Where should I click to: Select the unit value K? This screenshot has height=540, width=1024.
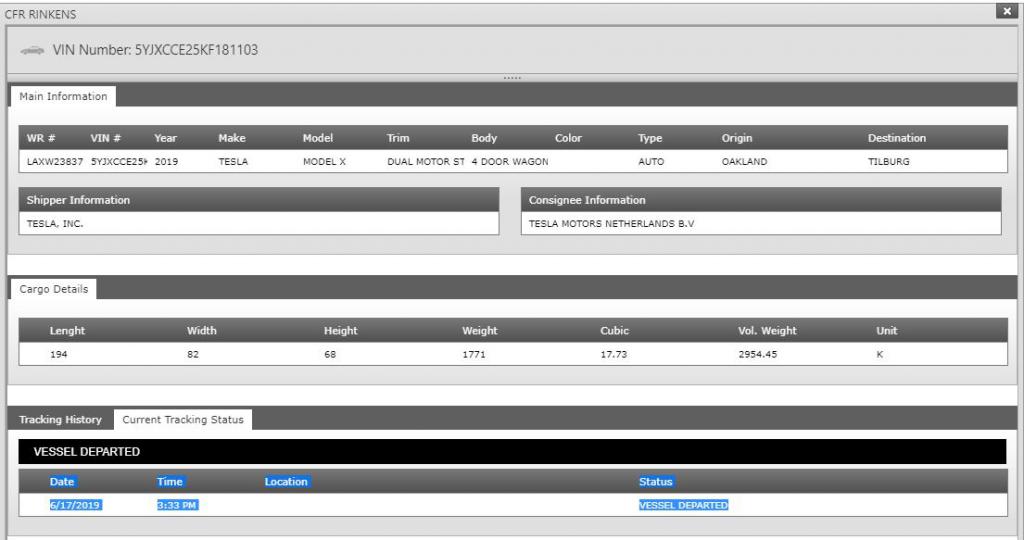[x=880, y=354]
